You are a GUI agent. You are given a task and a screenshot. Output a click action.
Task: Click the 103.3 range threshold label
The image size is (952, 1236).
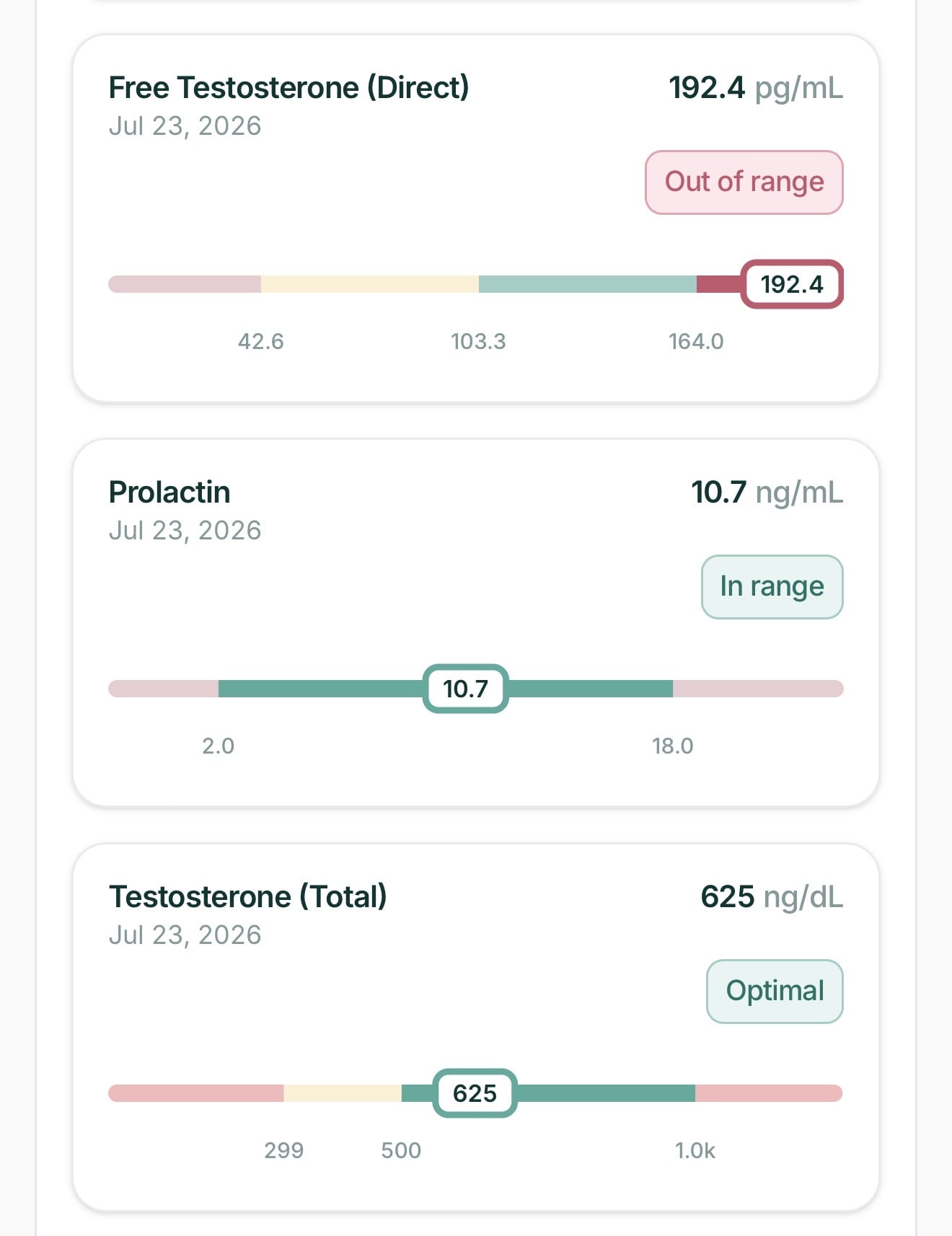pyautogui.click(x=478, y=341)
